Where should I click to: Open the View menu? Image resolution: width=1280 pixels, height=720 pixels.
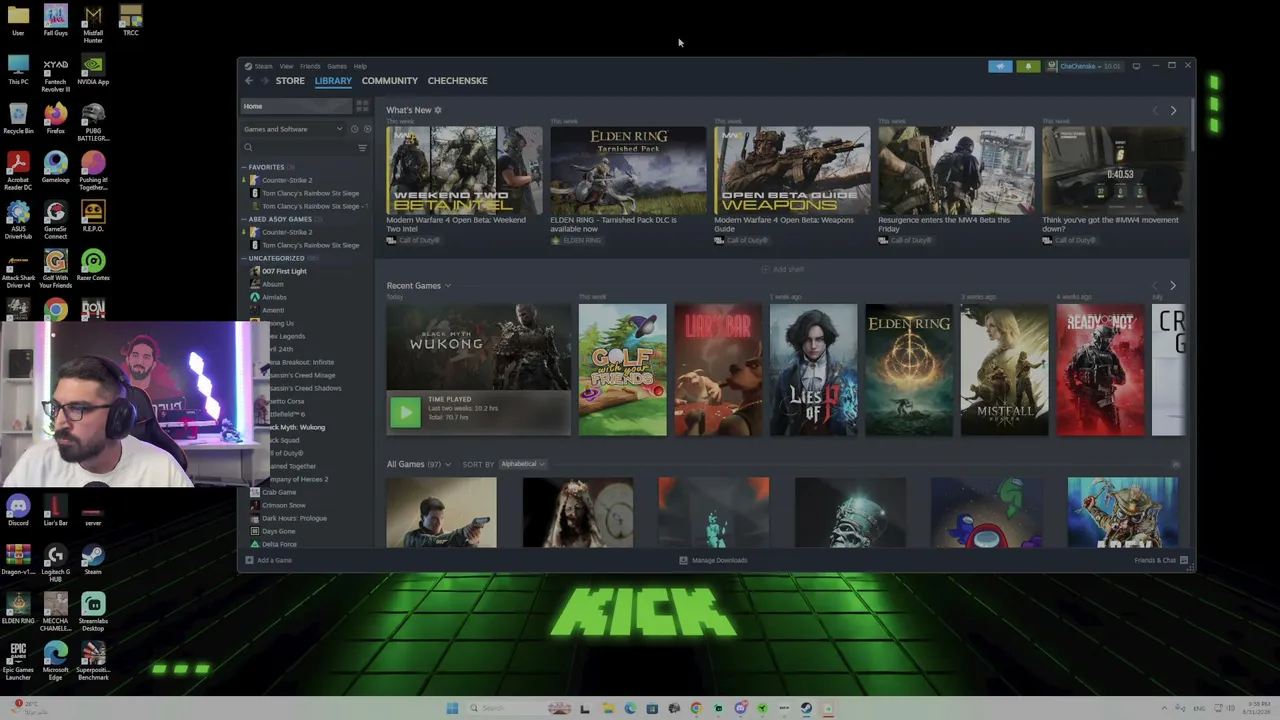click(286, 66)
